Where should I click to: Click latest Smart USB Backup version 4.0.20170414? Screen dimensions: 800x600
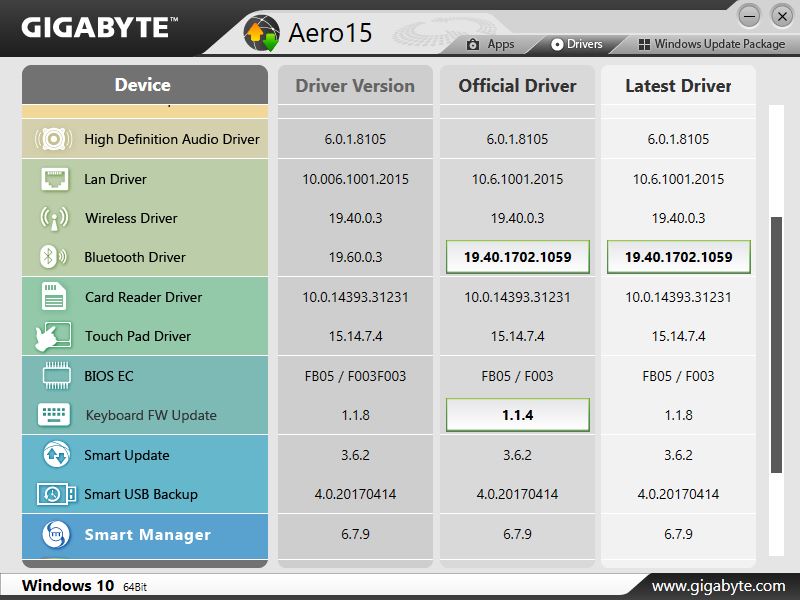(678, 494)
